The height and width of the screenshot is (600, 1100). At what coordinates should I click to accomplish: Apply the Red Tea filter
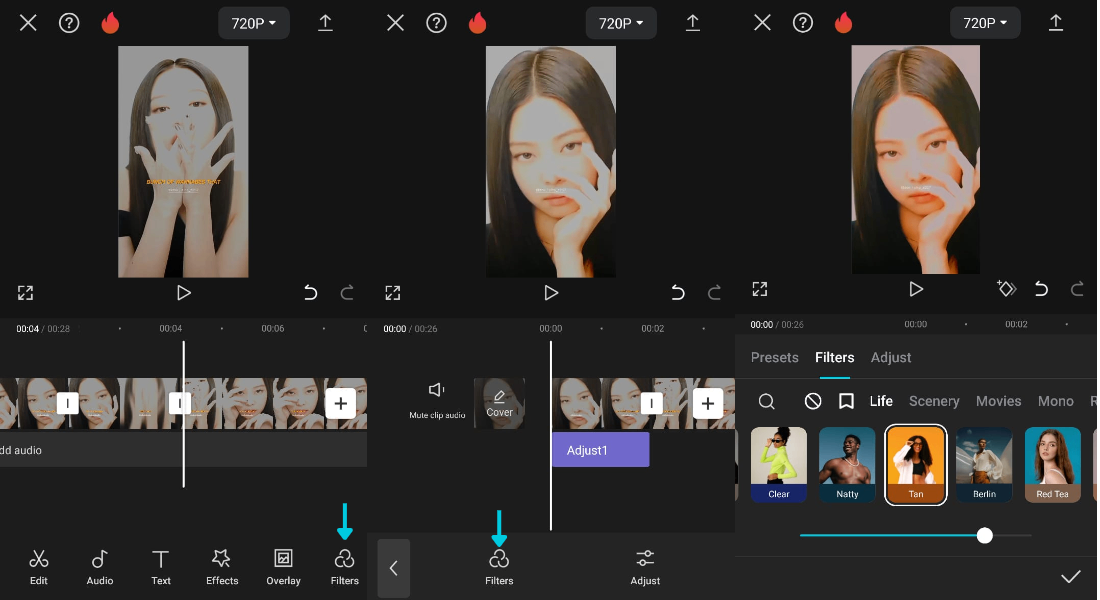[x=1052, y=465]
